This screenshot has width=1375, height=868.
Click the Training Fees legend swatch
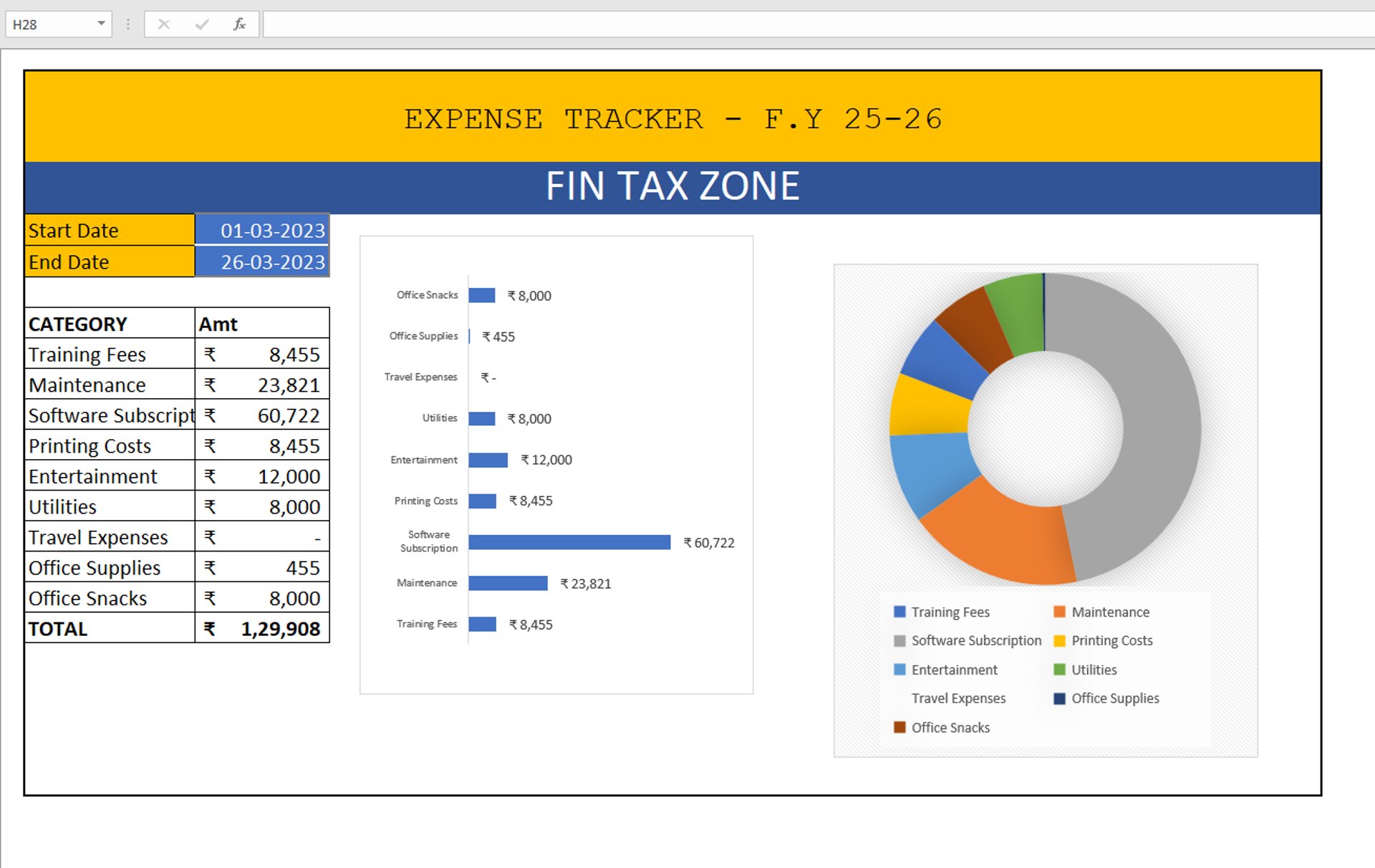[x=899, y=612]
